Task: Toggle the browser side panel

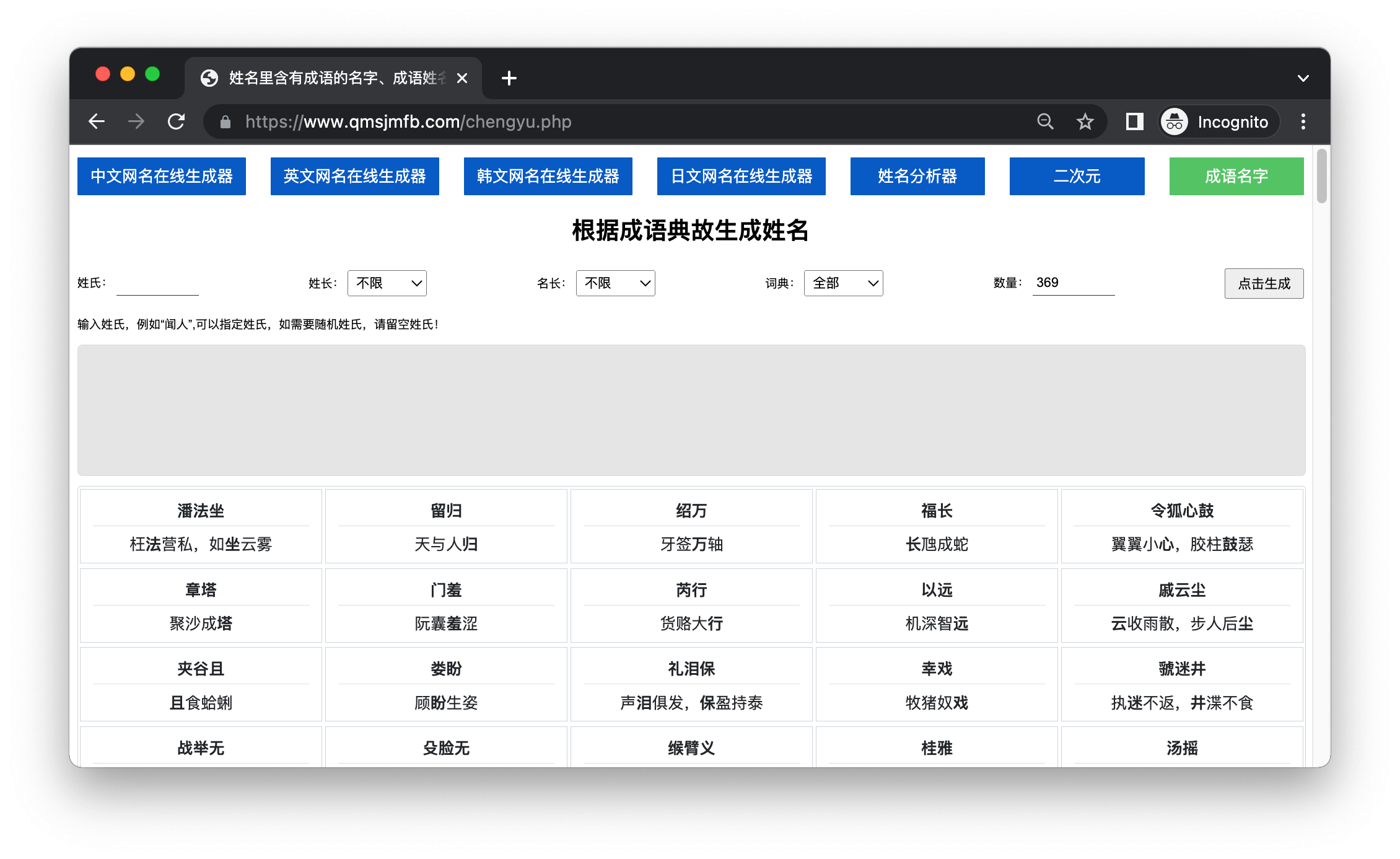Action: click(1134, 121)
